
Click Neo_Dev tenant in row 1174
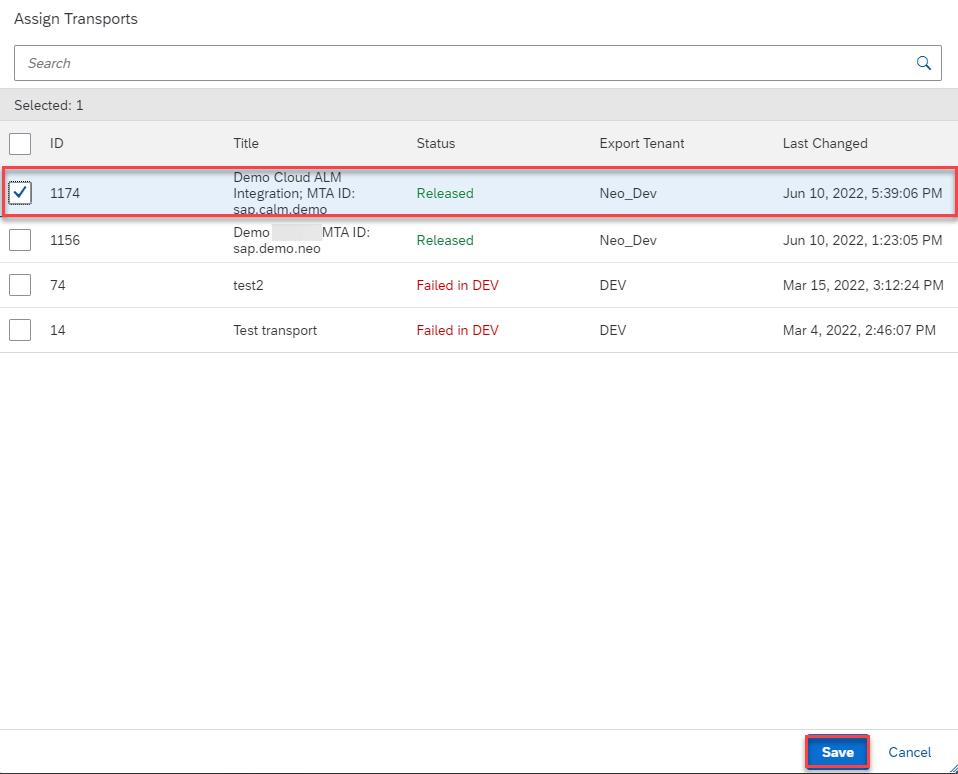coord(628,193)
